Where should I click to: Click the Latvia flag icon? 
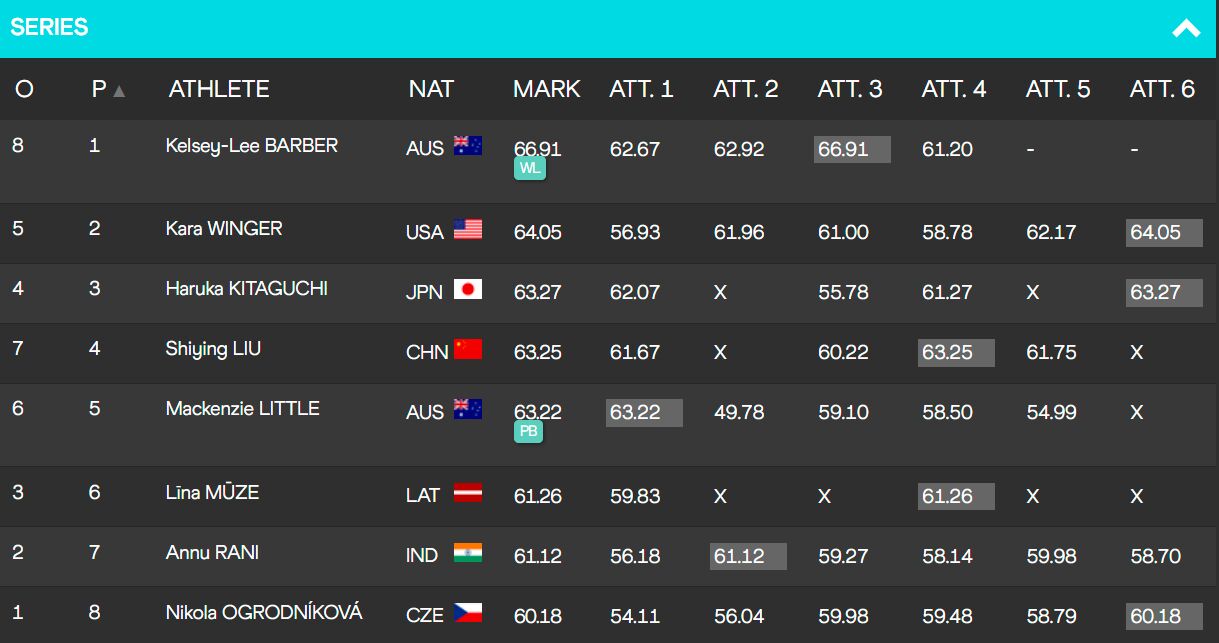coord(468,493)
